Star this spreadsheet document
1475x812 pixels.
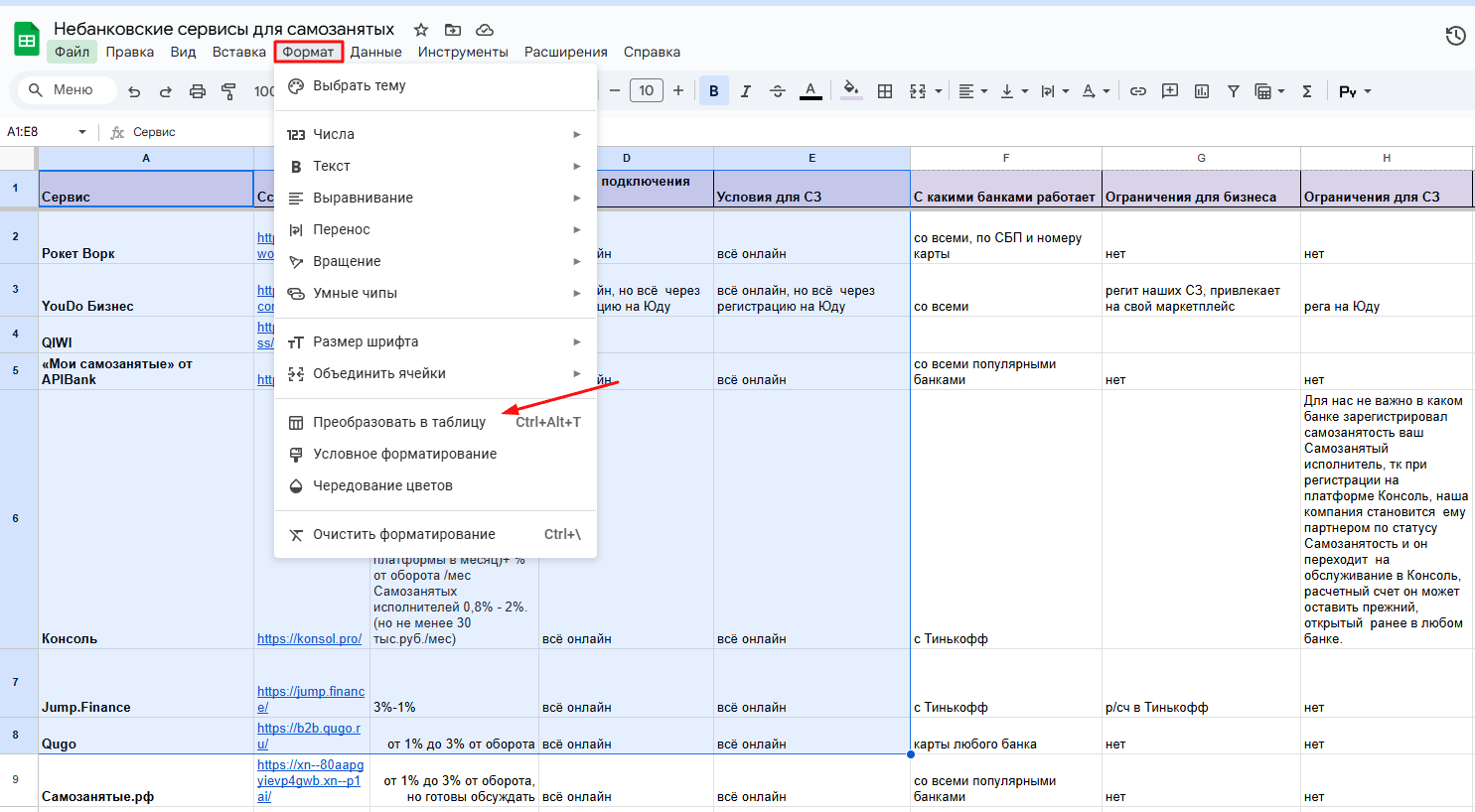(421, 30)
